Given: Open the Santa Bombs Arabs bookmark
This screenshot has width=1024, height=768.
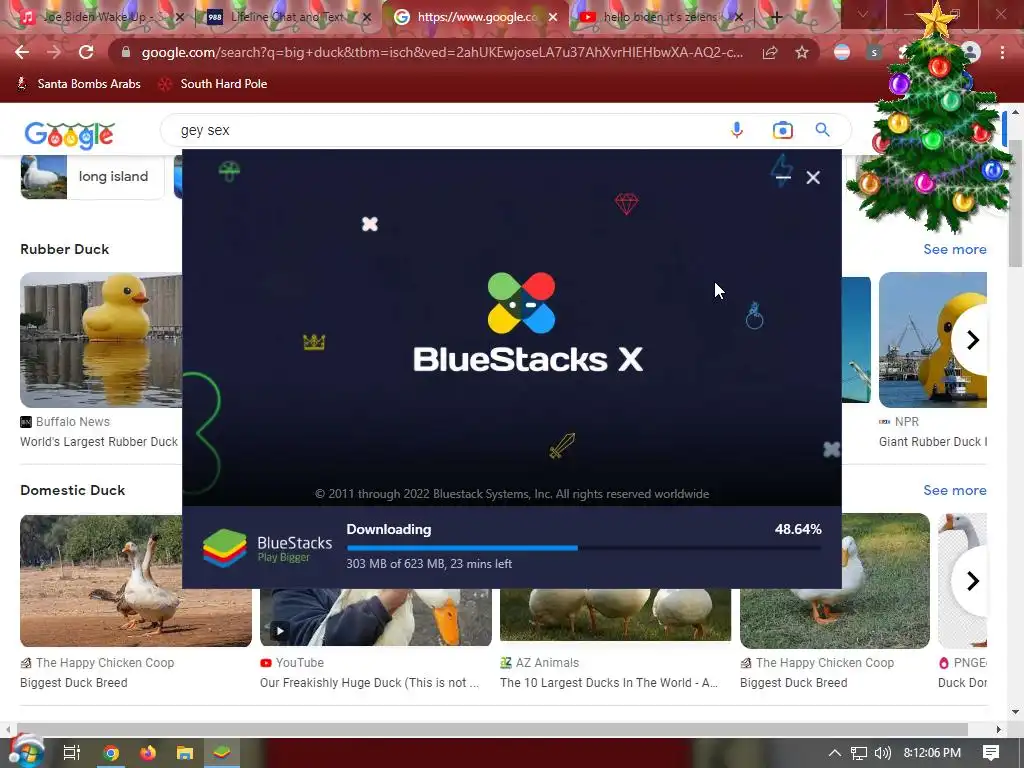Looking at the screenshot, I should click(78, 84).
